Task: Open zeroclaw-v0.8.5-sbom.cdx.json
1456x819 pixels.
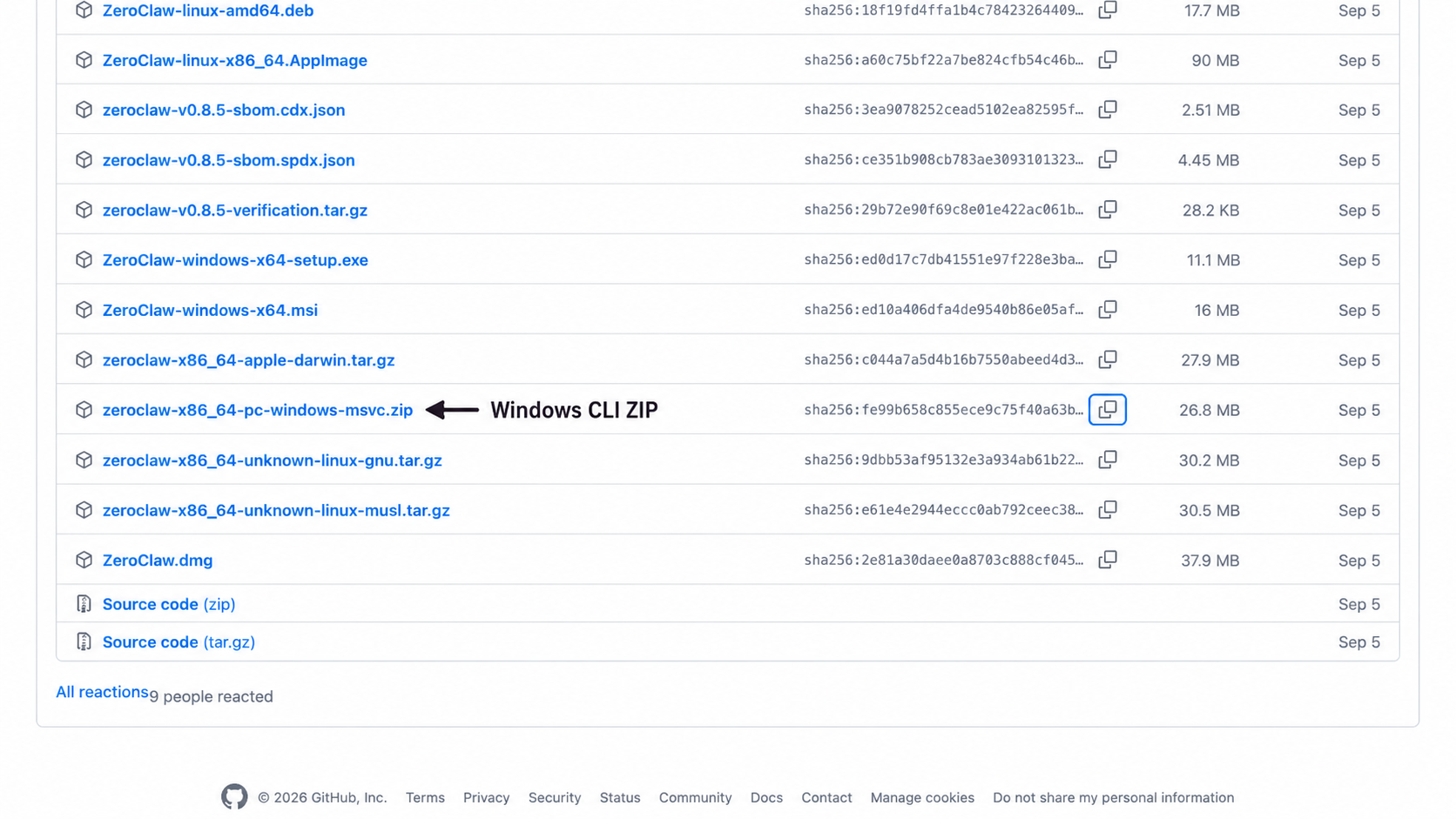Action: click(x=224, y=110)
